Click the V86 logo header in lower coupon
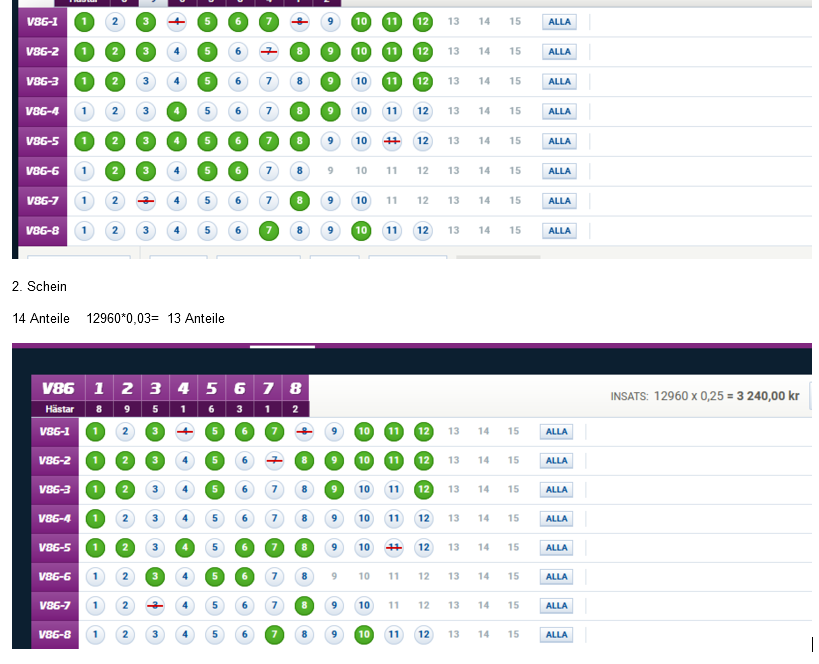The image size is (819, 664). click(x=58, y=388)
